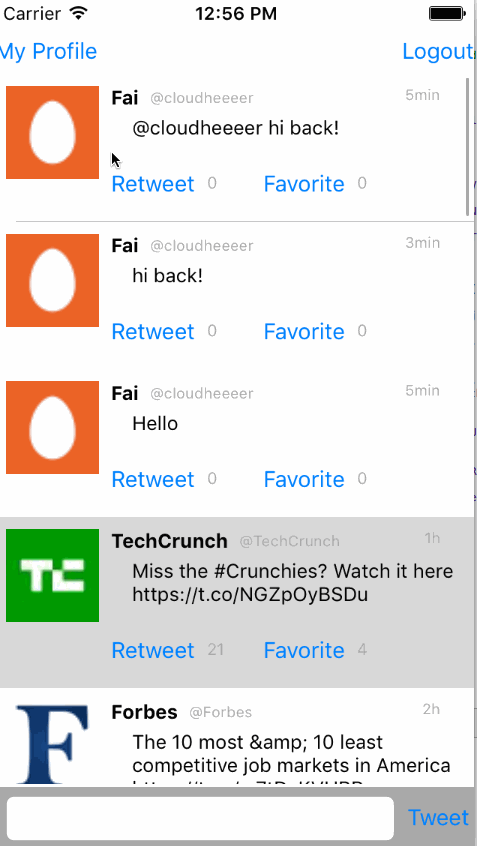Retweet the 'Hello' tweet
Screen dimensions: 477x846
click(x=153, y=479)
